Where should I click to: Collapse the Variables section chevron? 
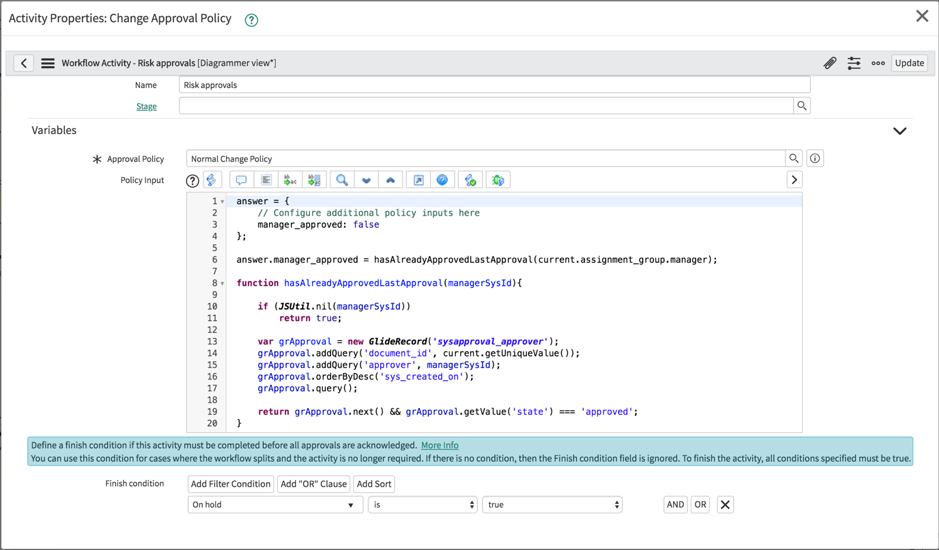click(x=899, y=131)
